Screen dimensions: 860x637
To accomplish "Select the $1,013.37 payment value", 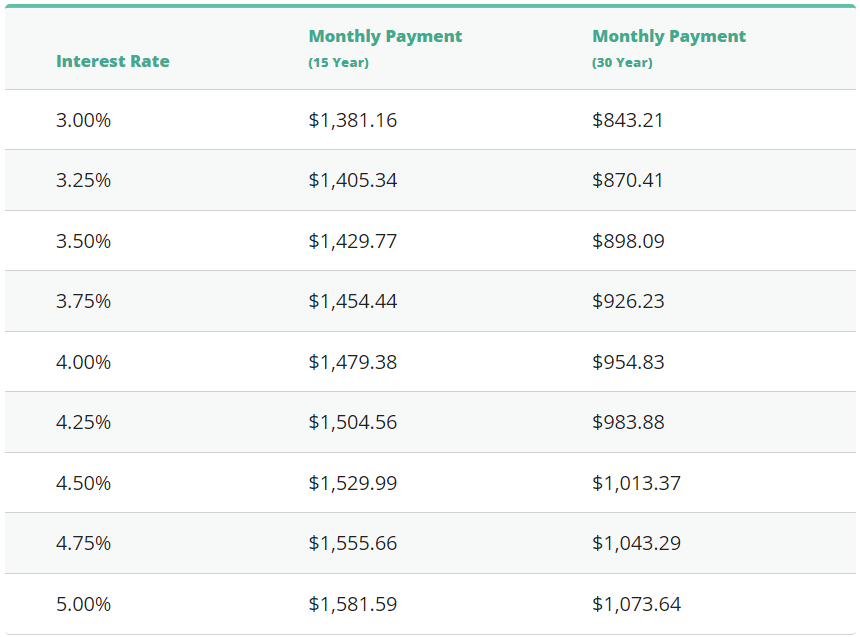I will pyautogui.click(x=636, y=483).
